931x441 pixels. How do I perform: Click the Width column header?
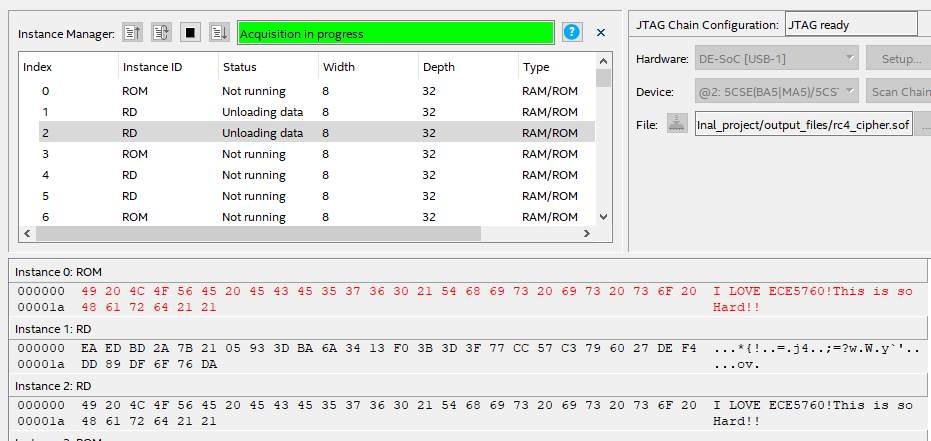(368, 66)
